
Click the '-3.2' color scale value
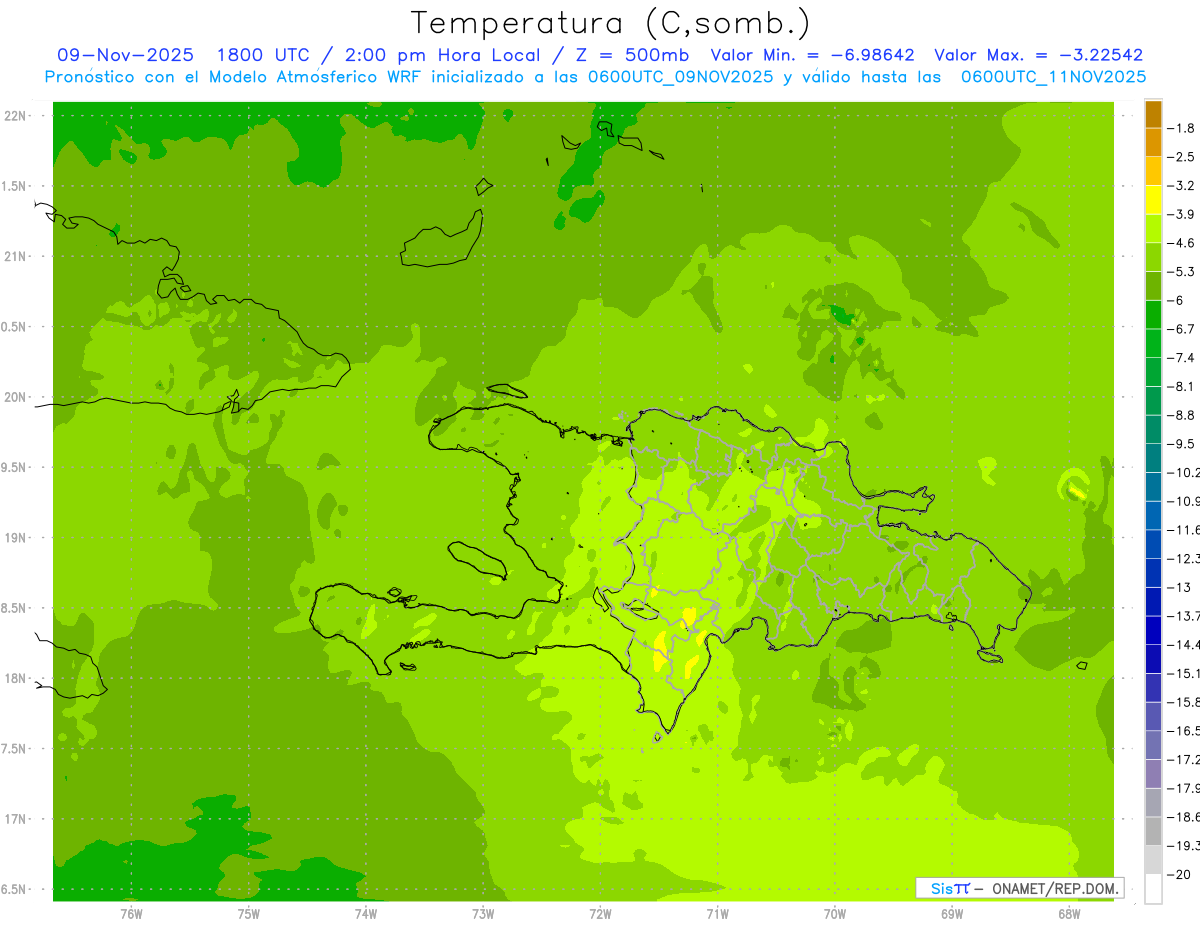click(1180, 186)
